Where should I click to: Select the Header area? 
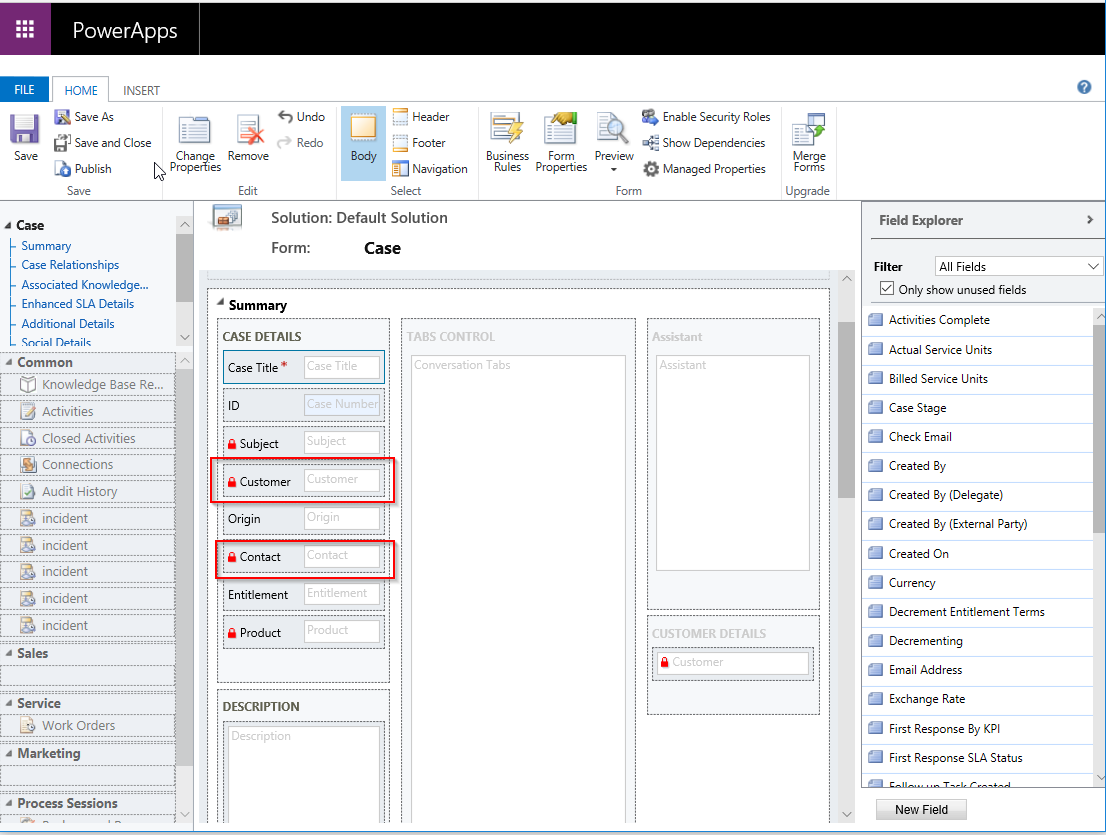[421, 117]
